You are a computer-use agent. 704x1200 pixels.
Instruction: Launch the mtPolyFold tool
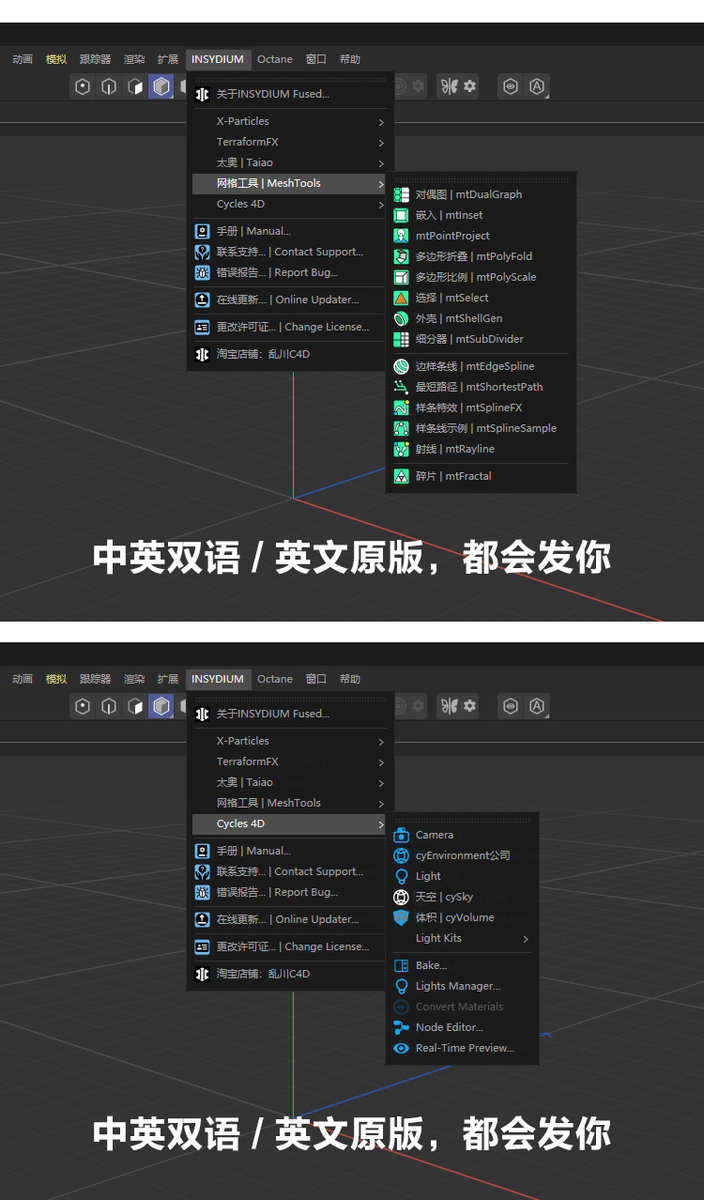click(481, 256)
